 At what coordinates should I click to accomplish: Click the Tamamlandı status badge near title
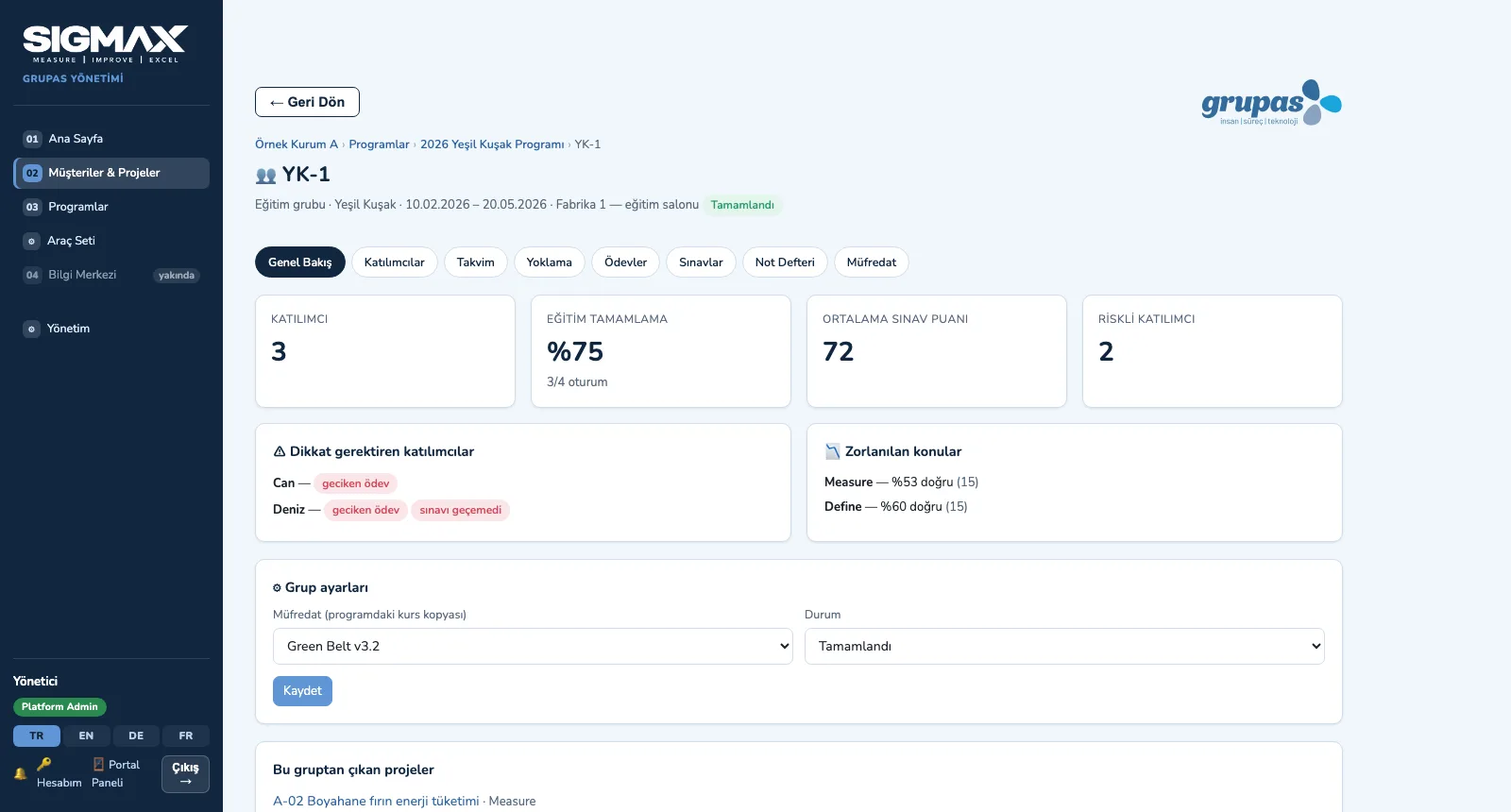(742, 205)
